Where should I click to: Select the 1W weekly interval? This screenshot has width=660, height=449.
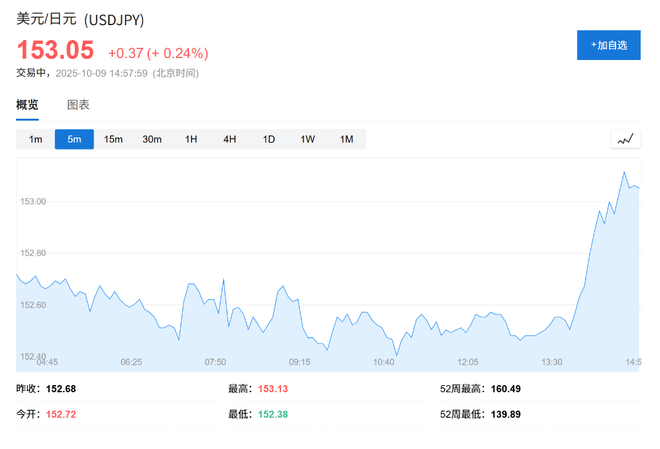click(308, 139)
